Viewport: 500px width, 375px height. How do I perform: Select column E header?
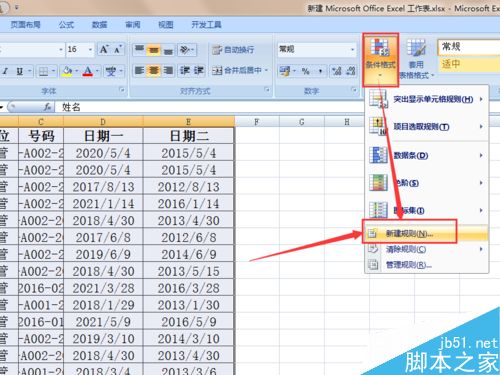tap(189, 121)
